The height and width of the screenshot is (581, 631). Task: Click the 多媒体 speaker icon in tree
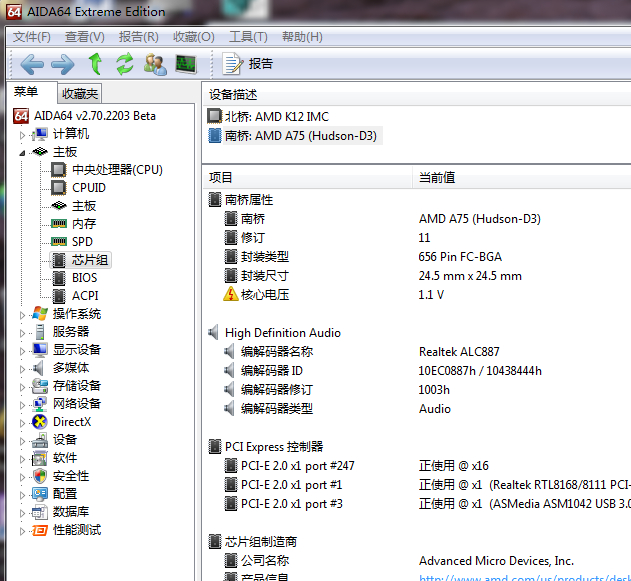click(39, 368)
